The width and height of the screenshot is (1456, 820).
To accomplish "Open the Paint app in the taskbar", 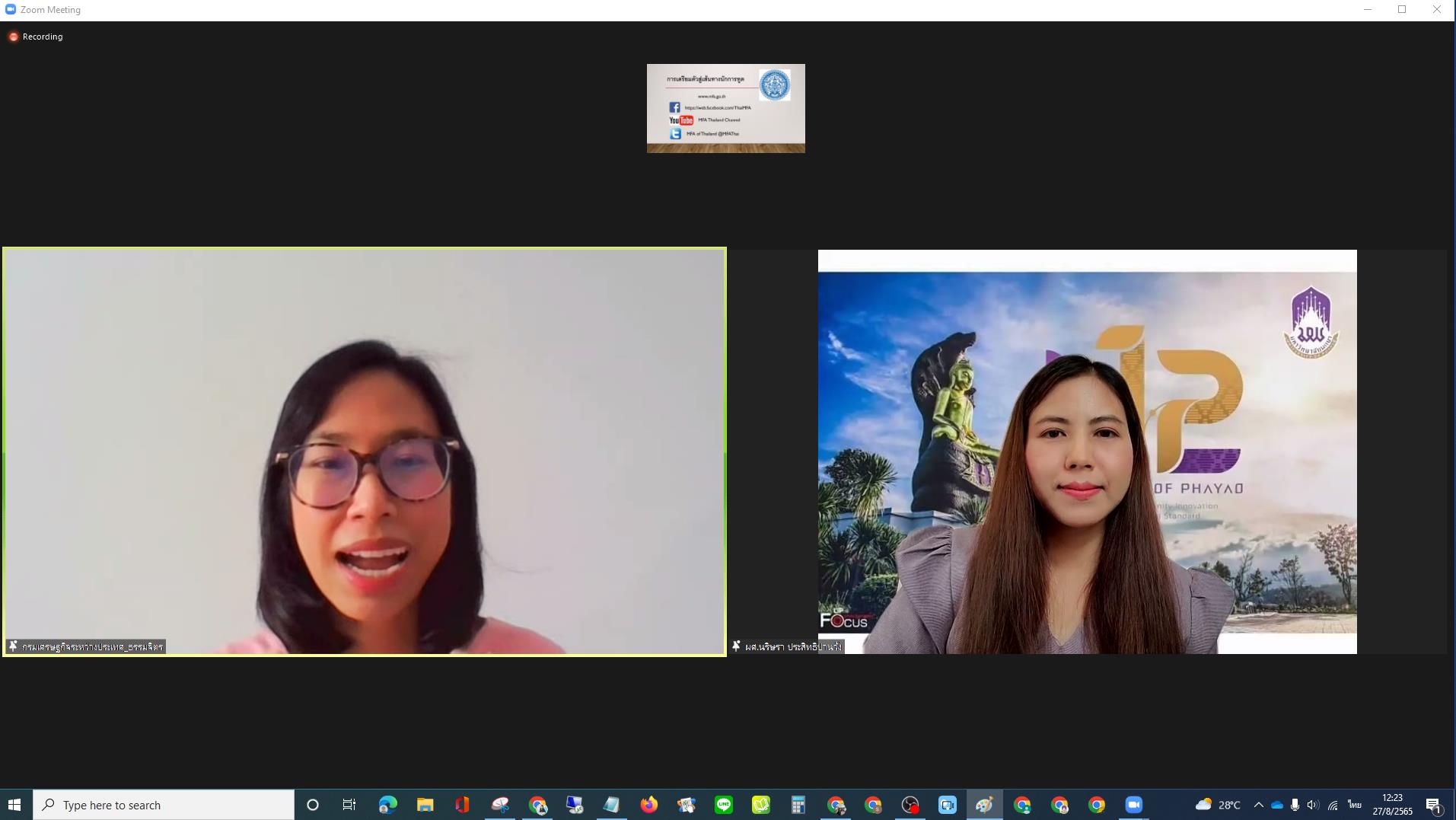I will pos(984,805).
